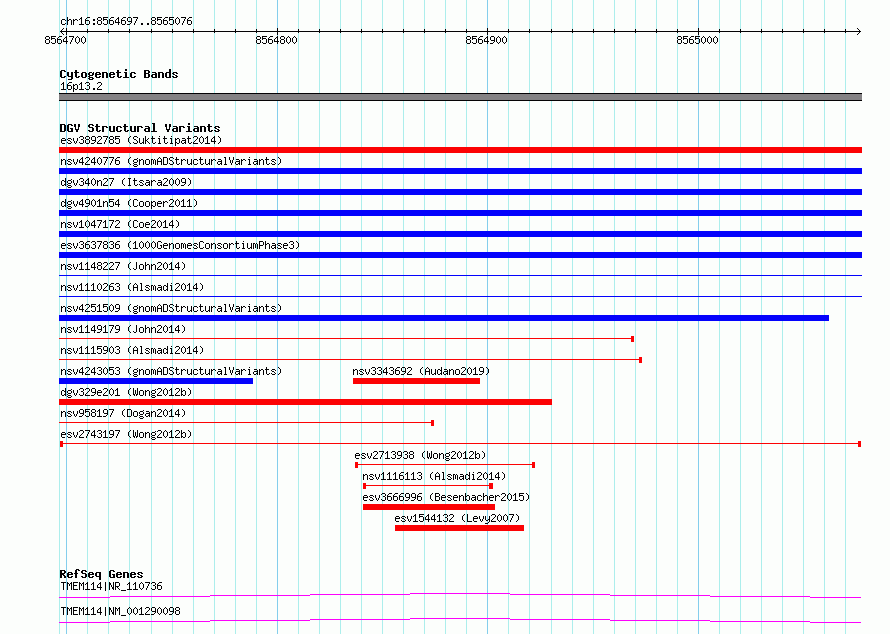Open the nsv4240776 (gnomADStructuralVariants) label
Viewport: 890px width, 634px height.
[x=171, y=161]
